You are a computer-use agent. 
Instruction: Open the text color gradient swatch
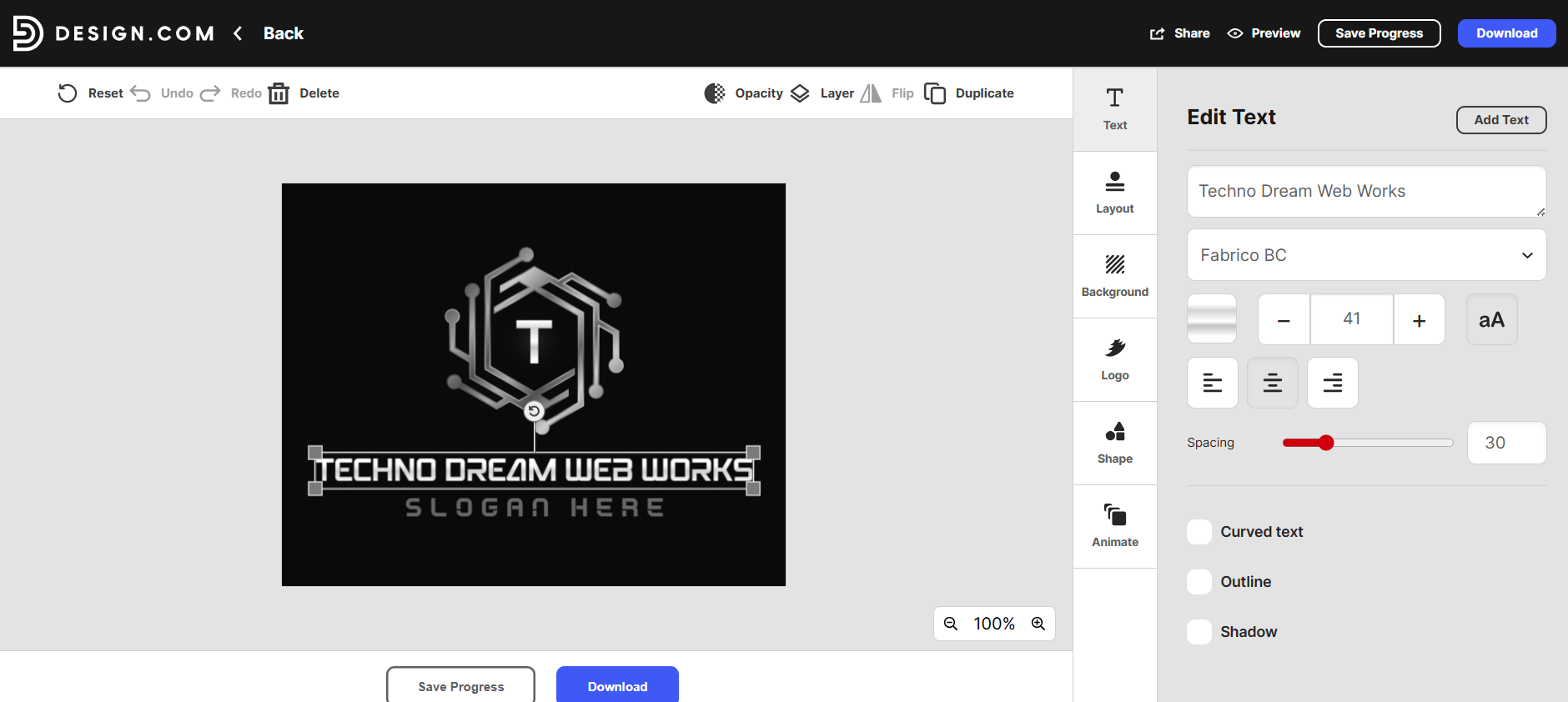pos(1212,319)
